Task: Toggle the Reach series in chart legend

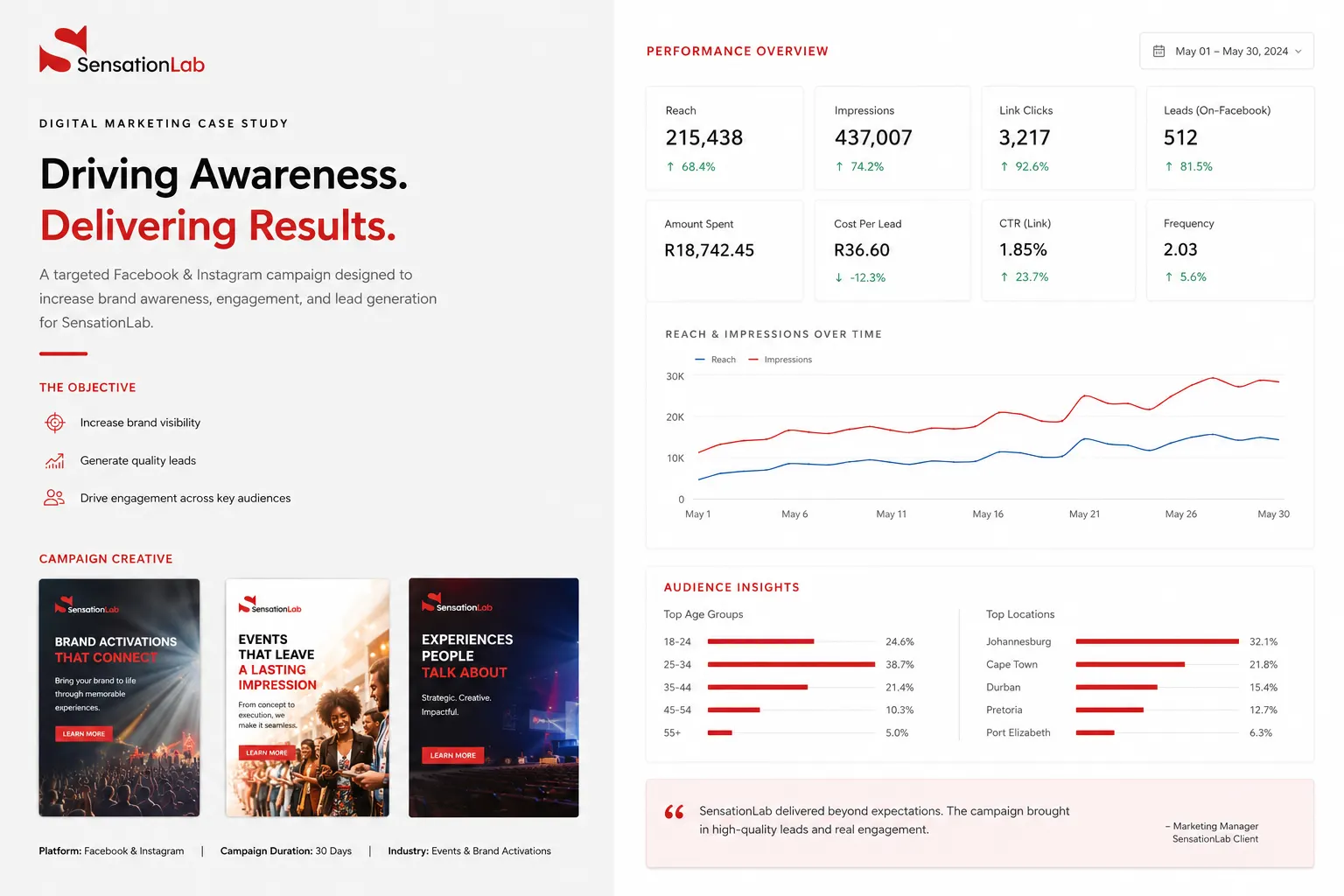Action: click(715, 360)
